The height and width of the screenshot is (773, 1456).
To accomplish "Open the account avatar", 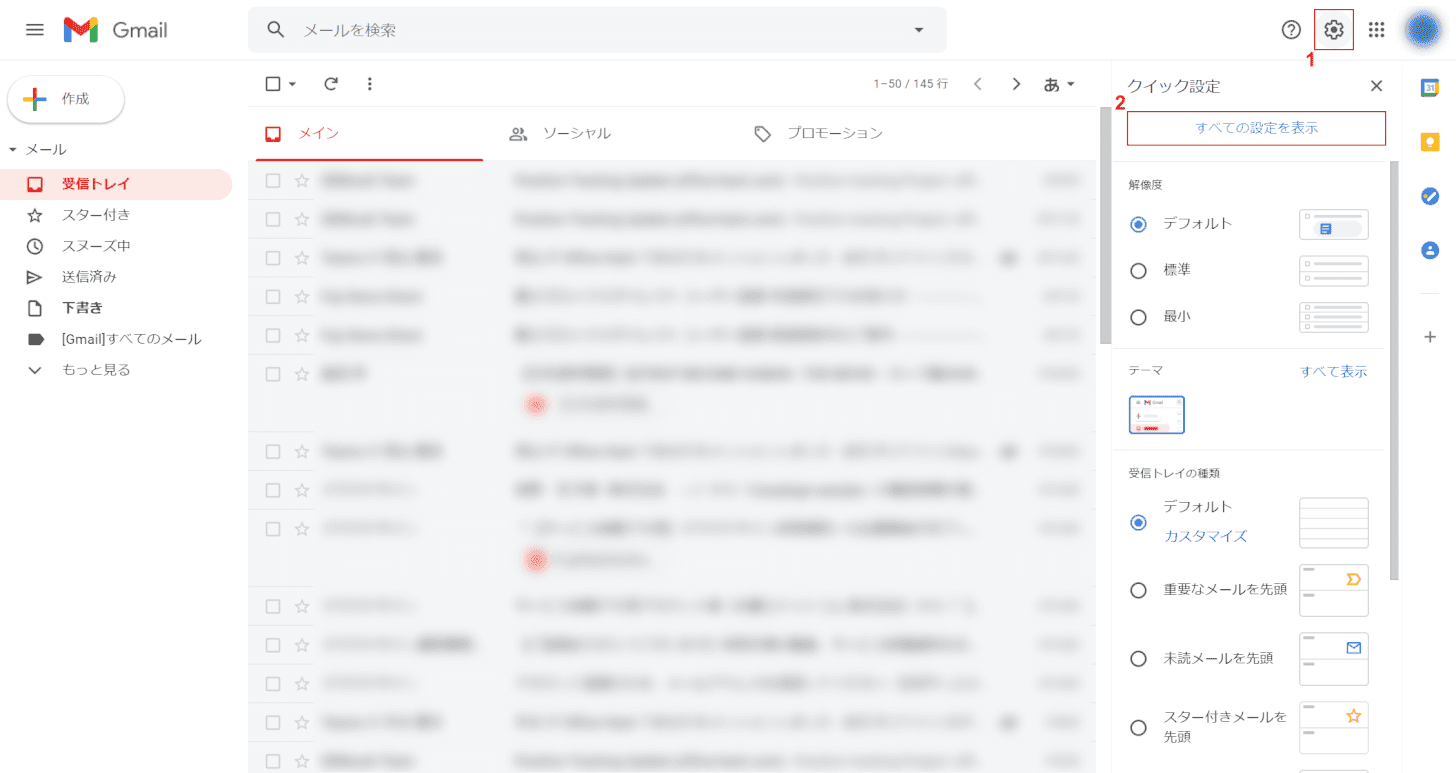I will [x=1422, y=30].
